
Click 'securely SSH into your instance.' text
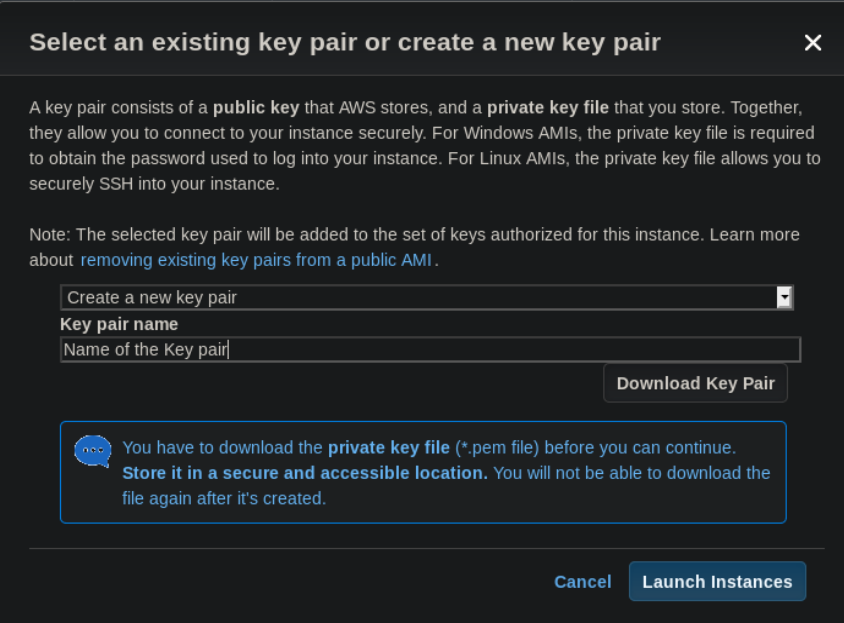pyautogui.click(x=154, y=184)
